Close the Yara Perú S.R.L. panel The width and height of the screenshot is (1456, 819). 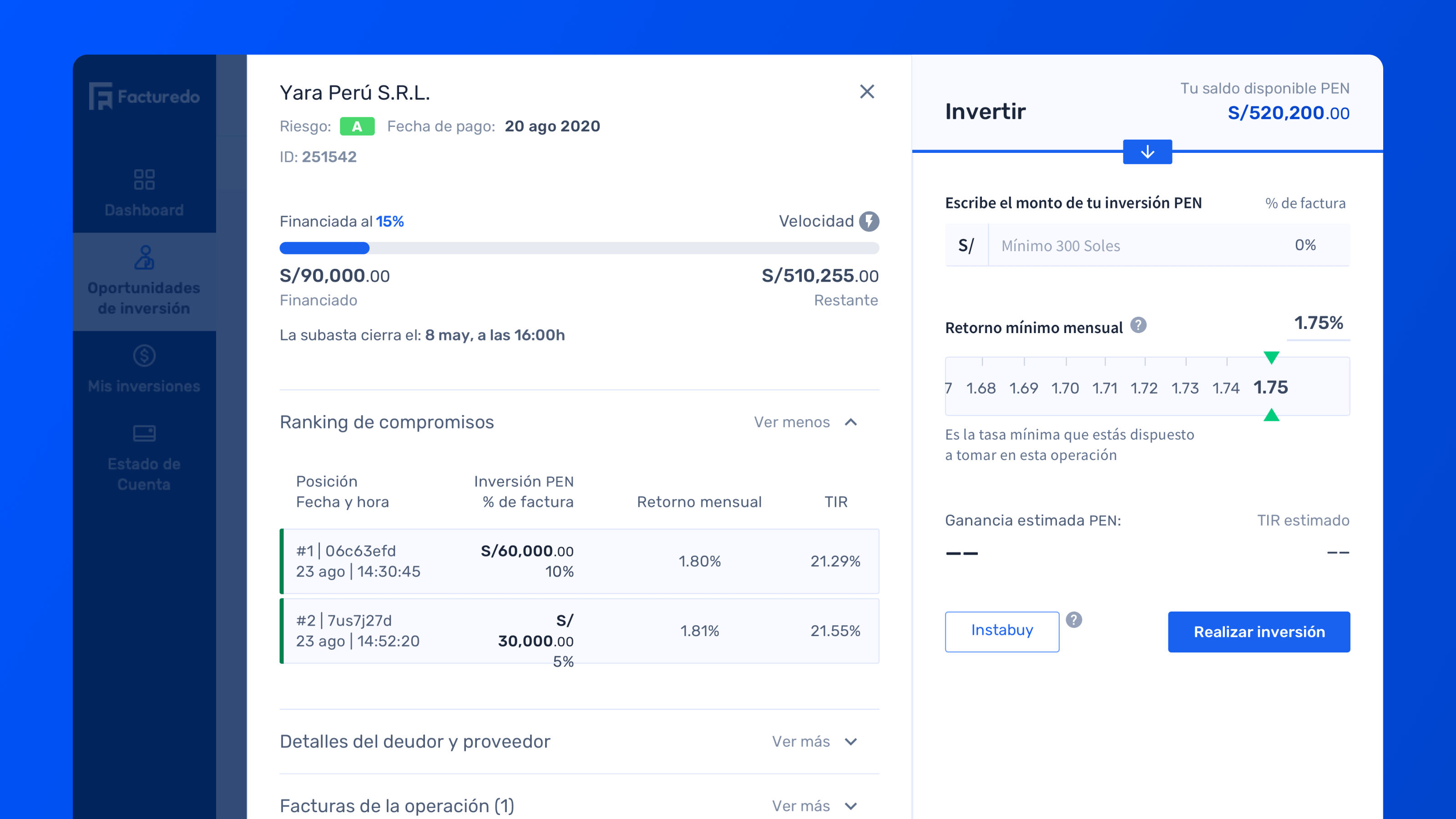[866, 91]
